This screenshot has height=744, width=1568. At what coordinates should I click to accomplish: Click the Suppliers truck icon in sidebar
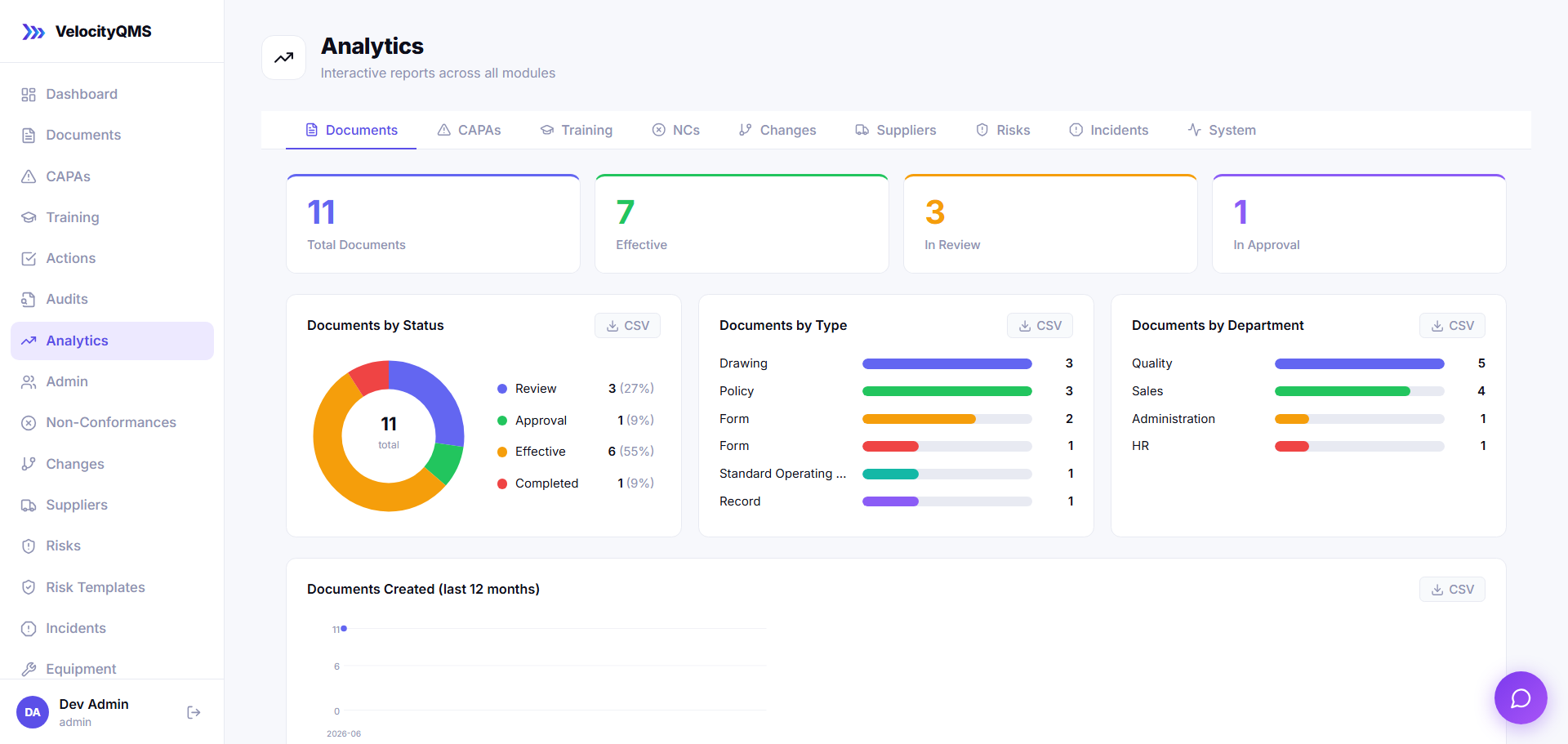tap(29, 505)
